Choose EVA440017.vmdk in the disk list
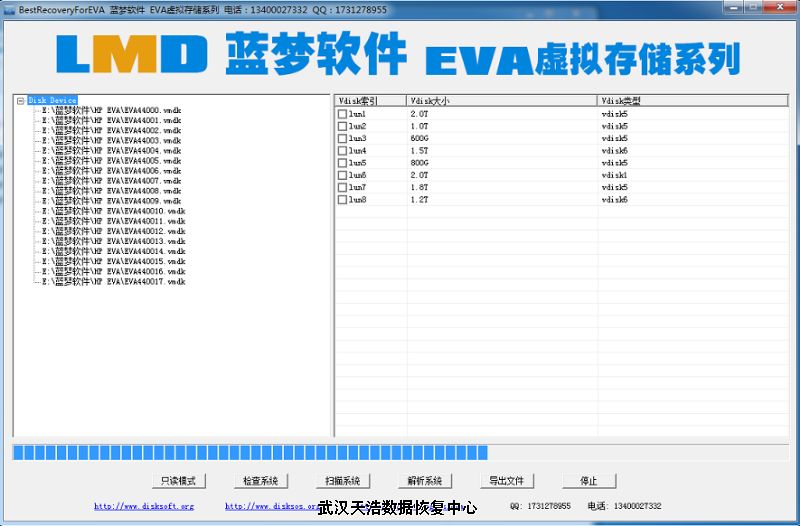Screen dimensions: 800x526 coord(115,282)
